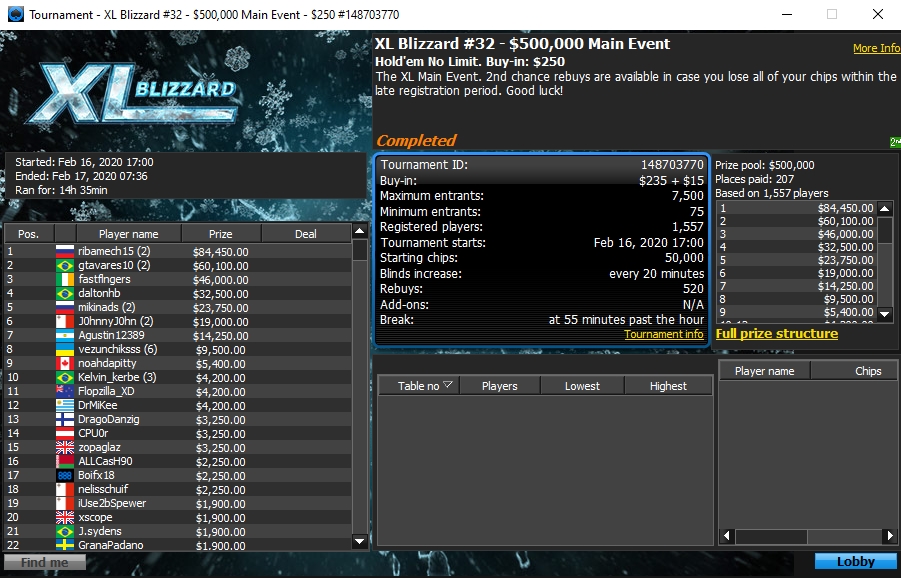
Task: Click the Highest column header
Action: (668, 386)
